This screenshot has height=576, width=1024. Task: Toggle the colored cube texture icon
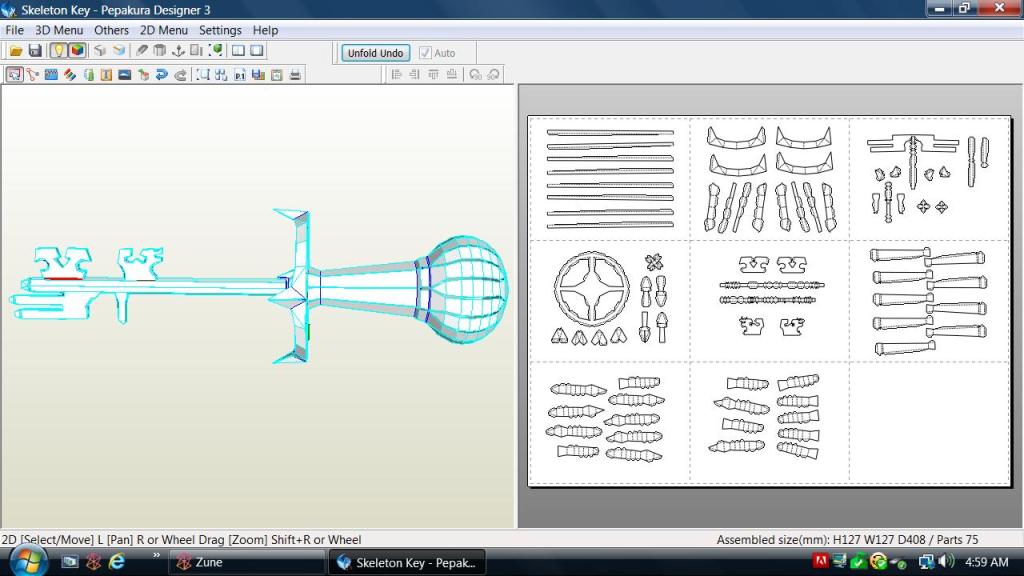(77, 50)
